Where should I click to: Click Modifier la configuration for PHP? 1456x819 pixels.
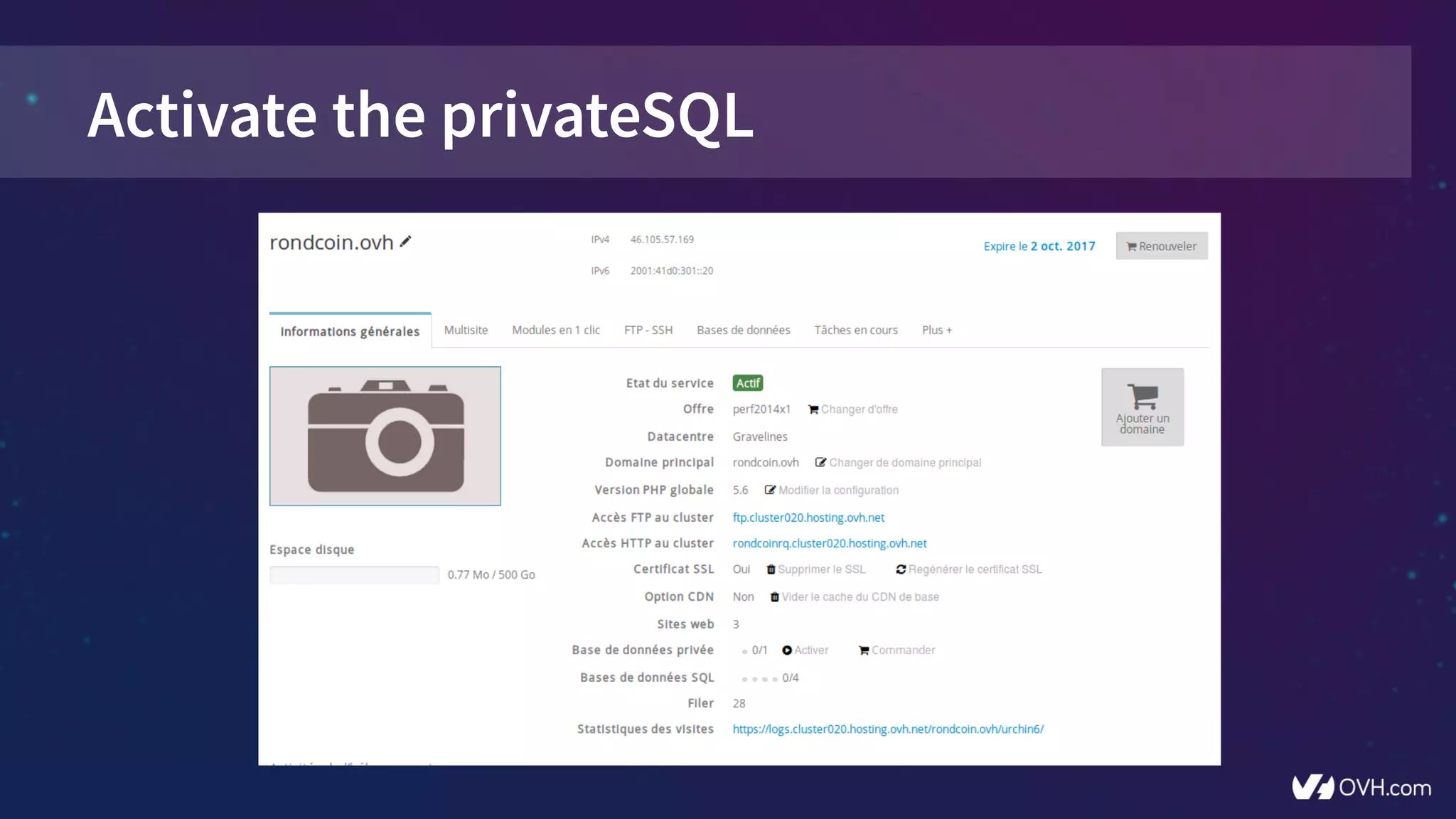pos(832,491)
